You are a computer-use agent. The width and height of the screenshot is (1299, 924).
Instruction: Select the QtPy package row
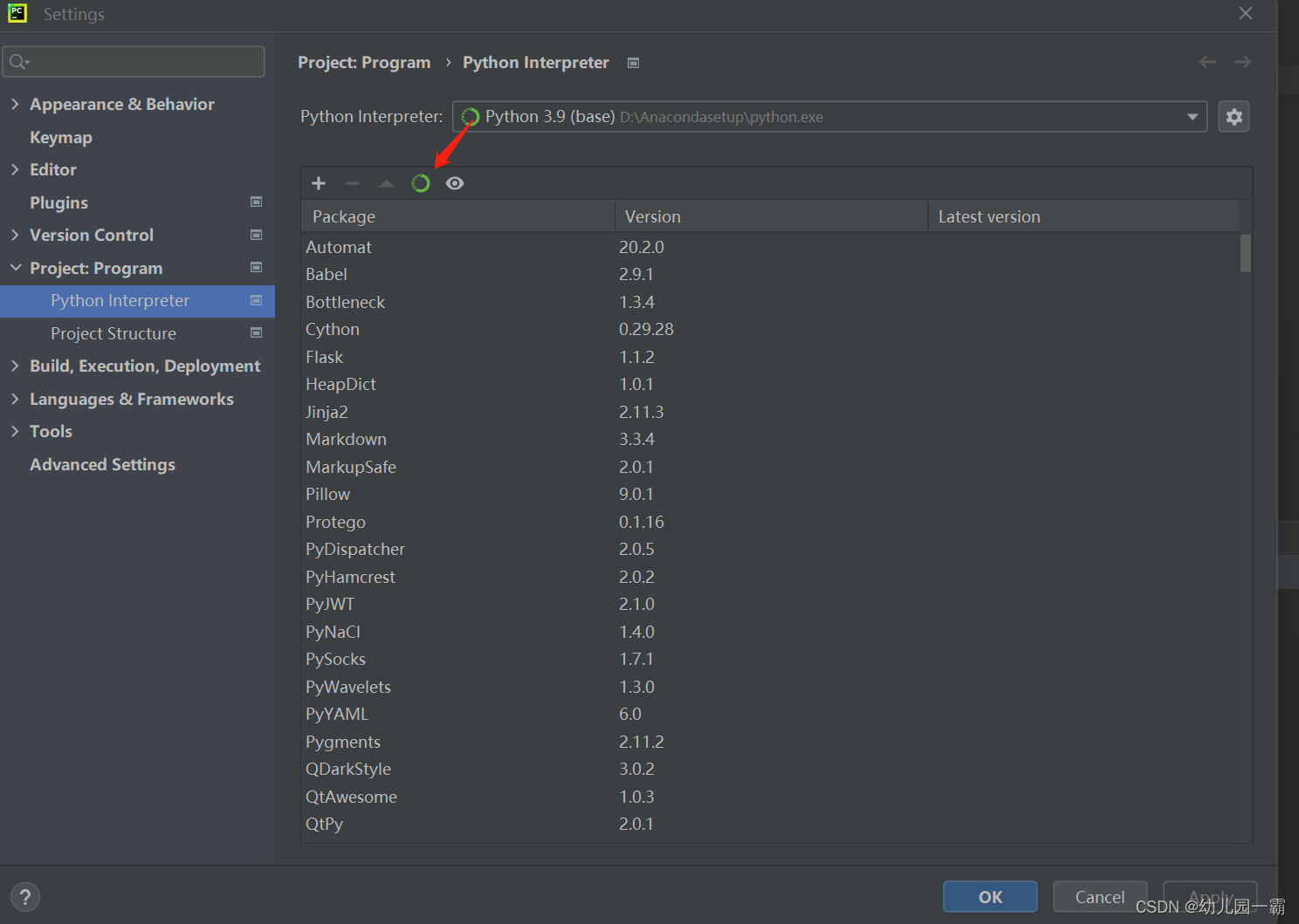(x=770, y=824)
